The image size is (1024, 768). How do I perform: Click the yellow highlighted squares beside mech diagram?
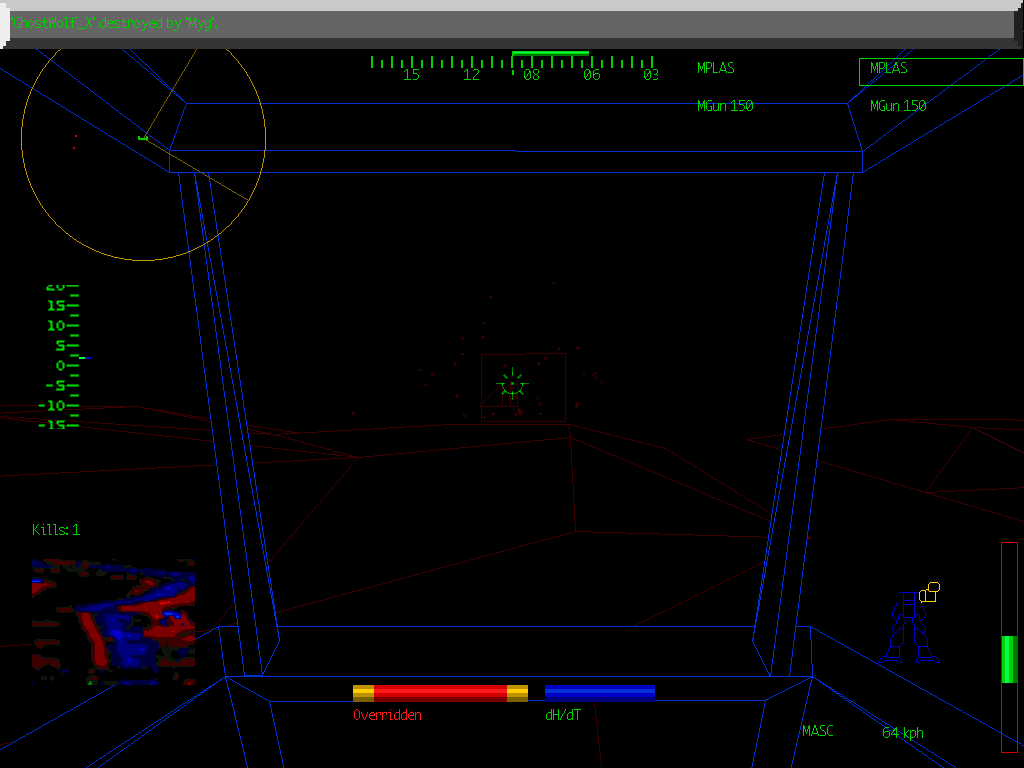[930, 592]
